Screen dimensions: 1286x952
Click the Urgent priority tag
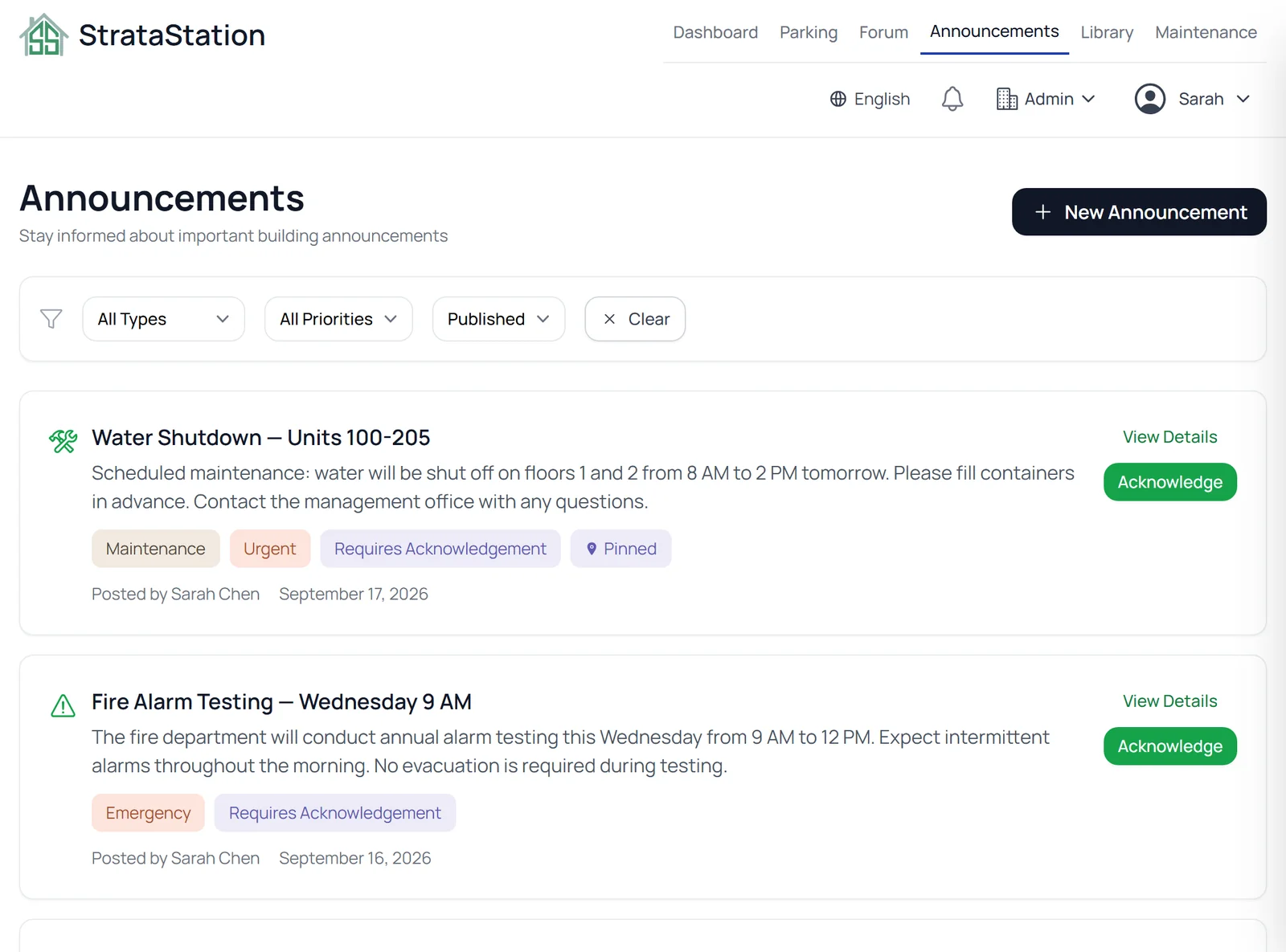coord(270,549)
